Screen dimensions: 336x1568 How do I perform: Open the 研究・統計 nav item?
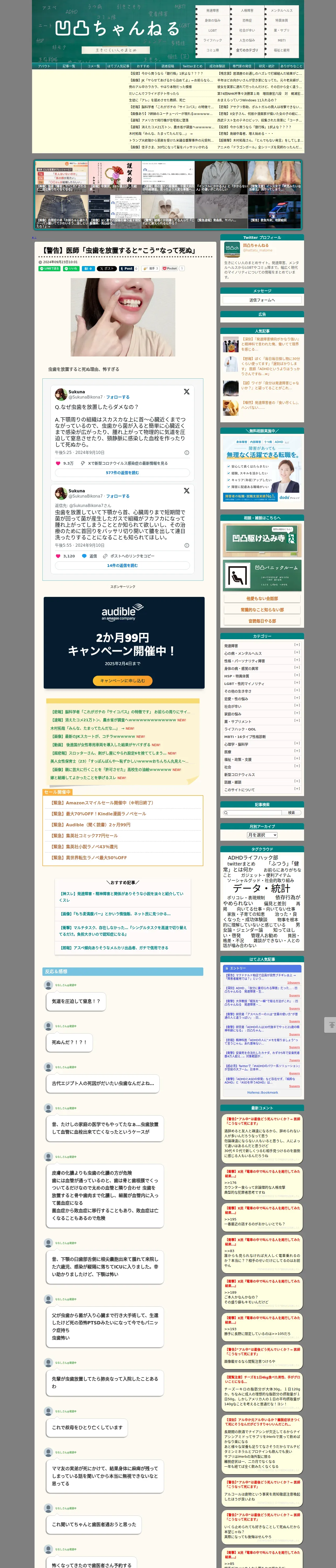266,66
